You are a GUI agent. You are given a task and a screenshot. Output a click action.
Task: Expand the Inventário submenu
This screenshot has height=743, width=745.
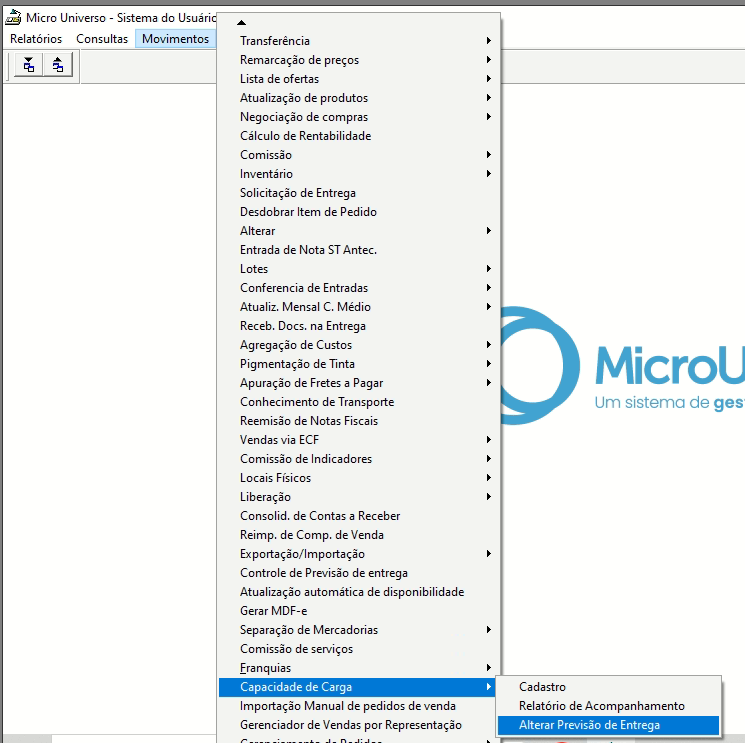coord(266,174)
